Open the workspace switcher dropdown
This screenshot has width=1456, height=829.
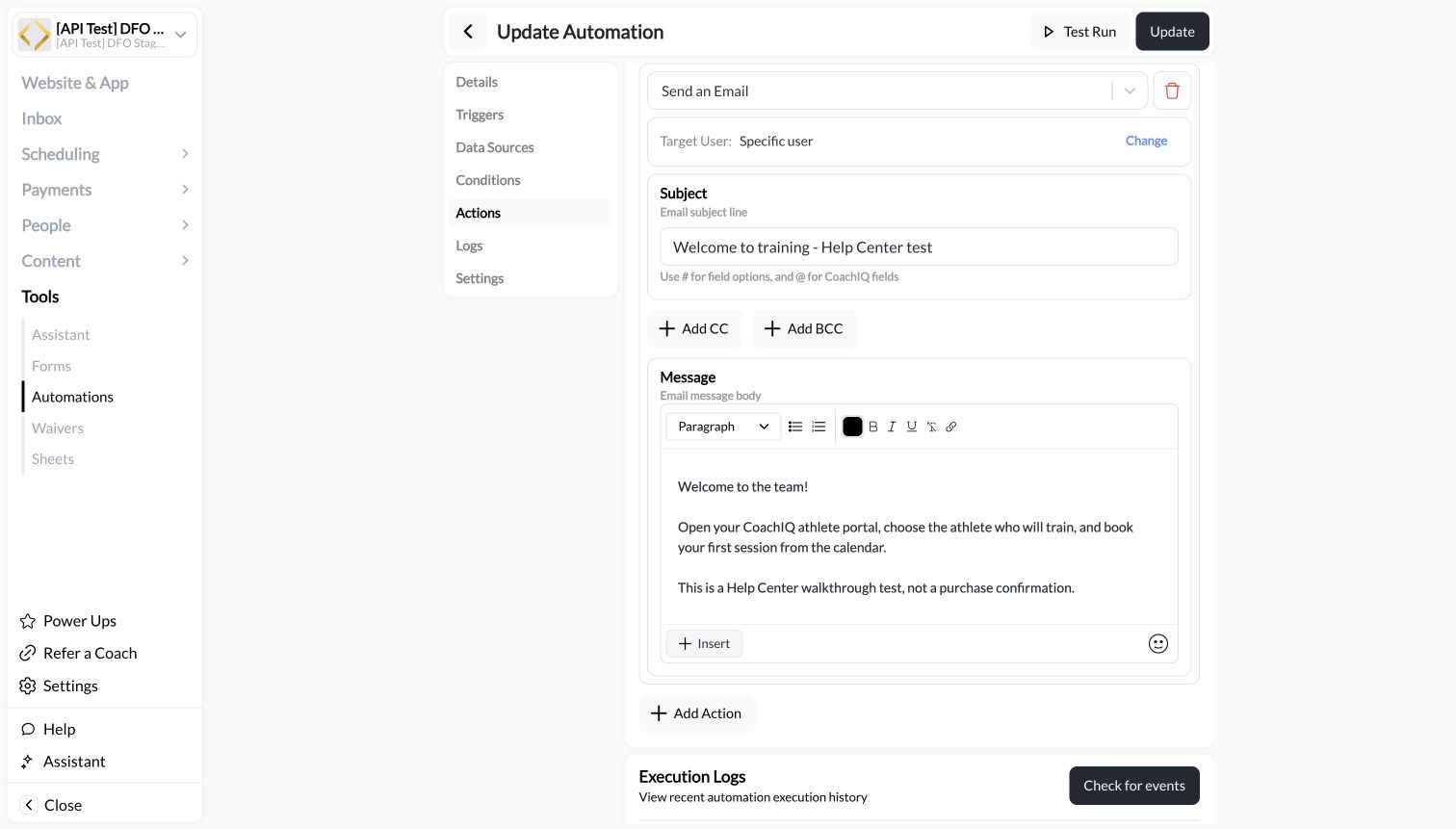180,35
